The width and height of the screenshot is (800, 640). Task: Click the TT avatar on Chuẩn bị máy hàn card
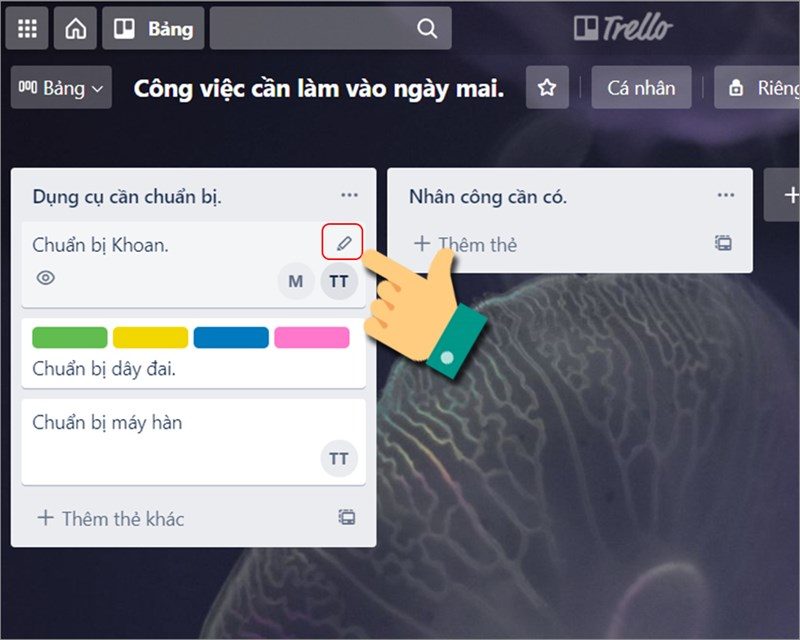339,458
